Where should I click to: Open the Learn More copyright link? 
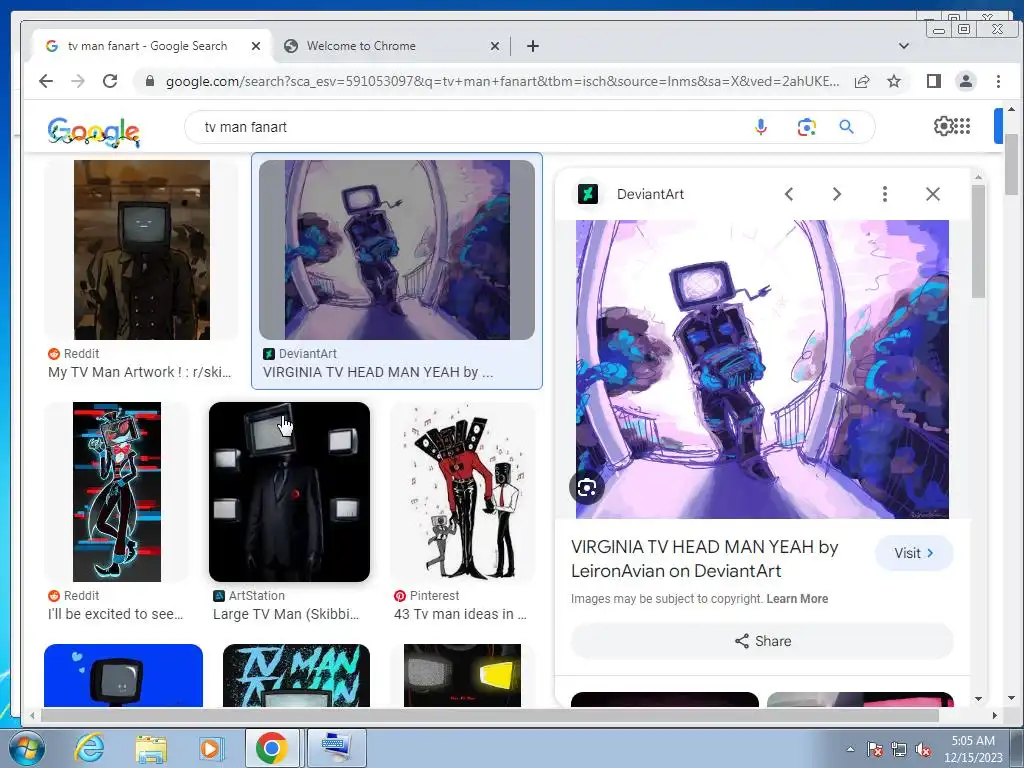tap(797, 599)
